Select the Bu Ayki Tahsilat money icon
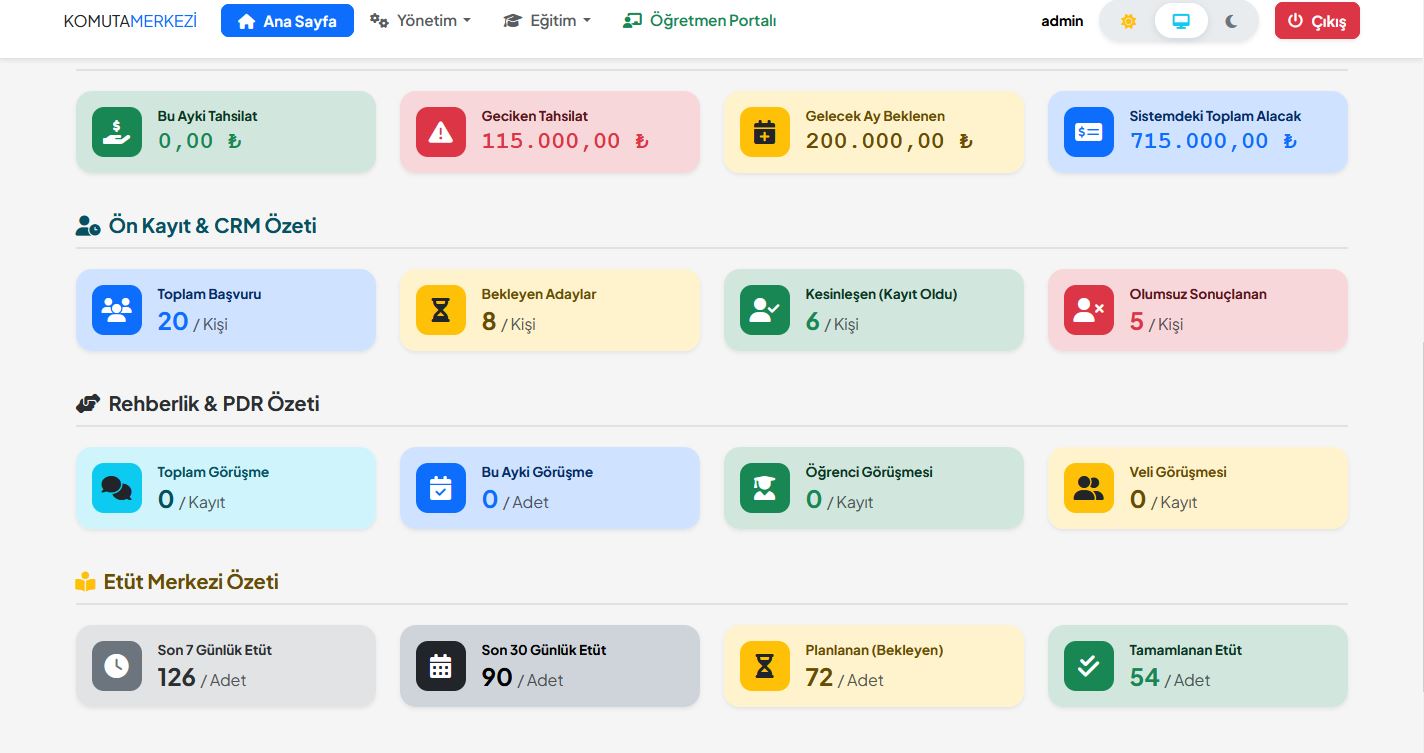The height and width of the screenshot is (753, 1424). tap(116, 131)
